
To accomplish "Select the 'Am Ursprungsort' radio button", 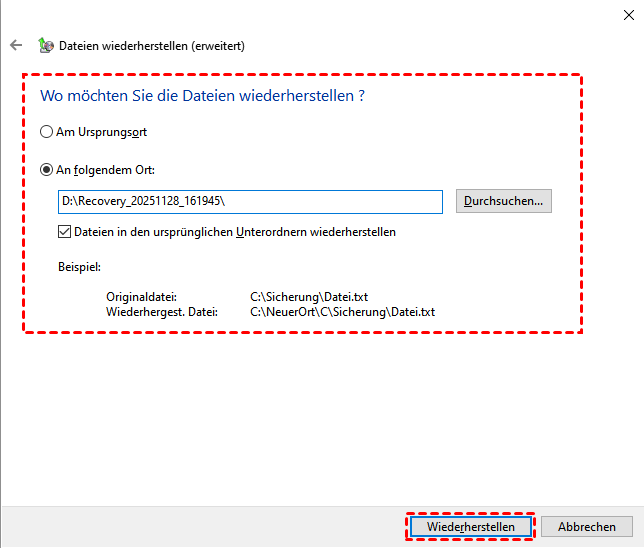I will point(46,132).
